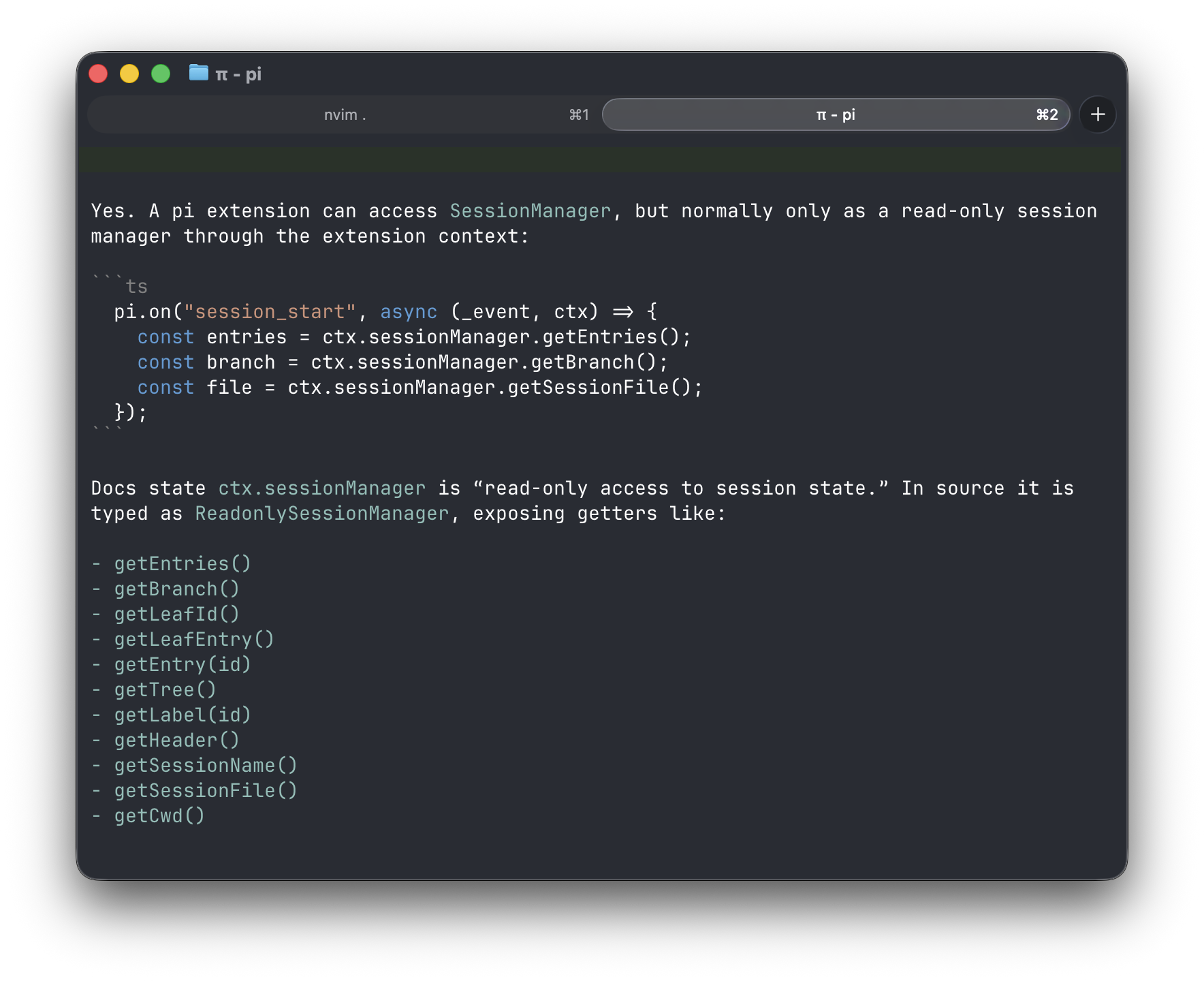Click the 'SessionManager' highlighted word in first line

[x=530, y=211]
